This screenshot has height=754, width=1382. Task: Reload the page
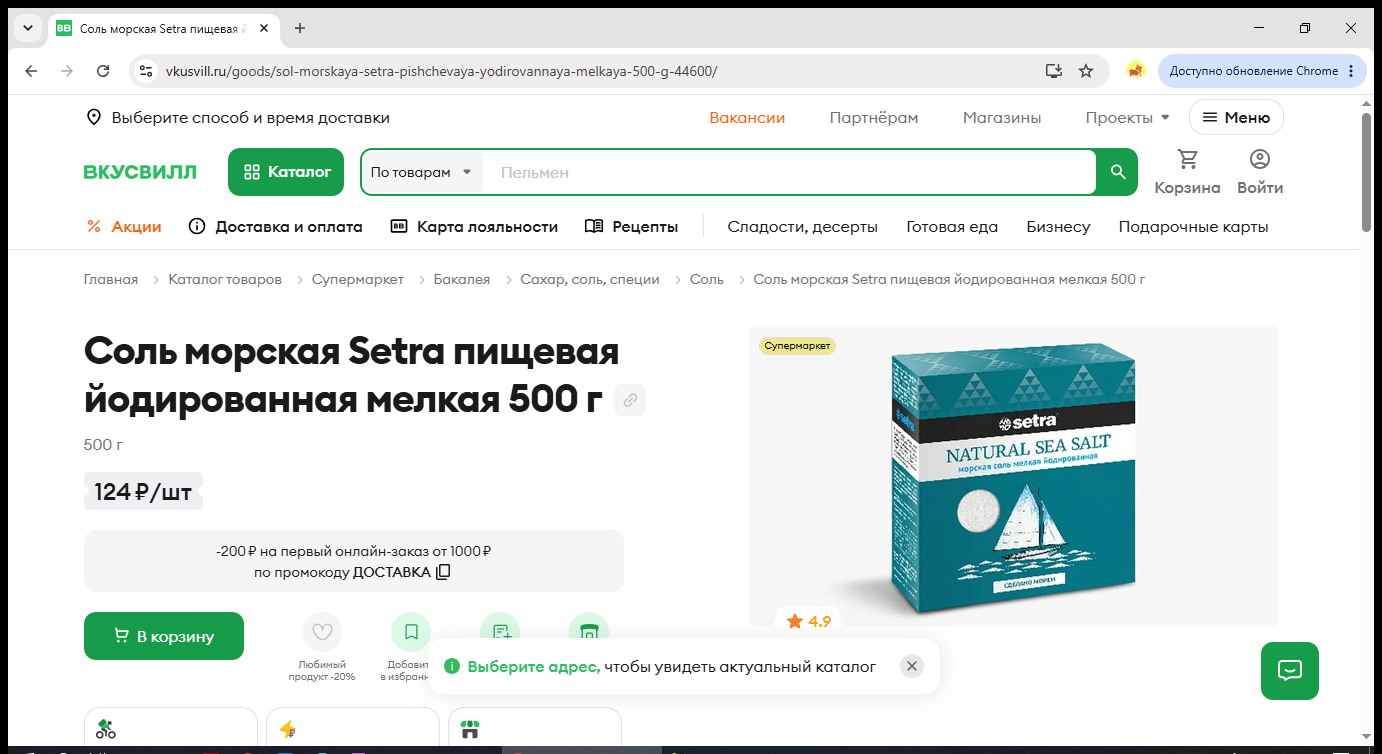click(x=103, y=71)
